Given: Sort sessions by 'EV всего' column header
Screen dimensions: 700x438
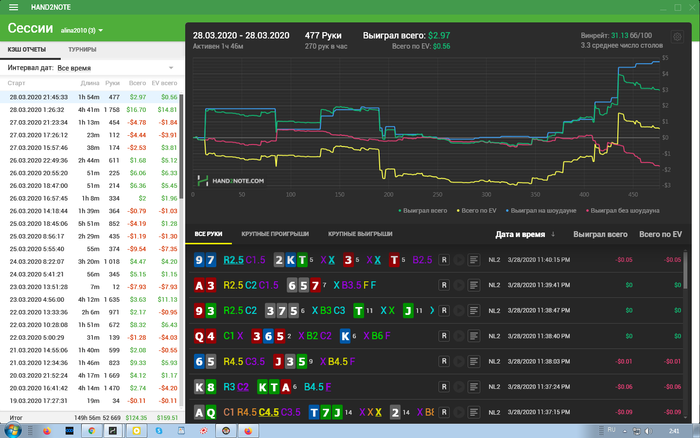Looking at the screenshot, I should [x=164, y=83].
